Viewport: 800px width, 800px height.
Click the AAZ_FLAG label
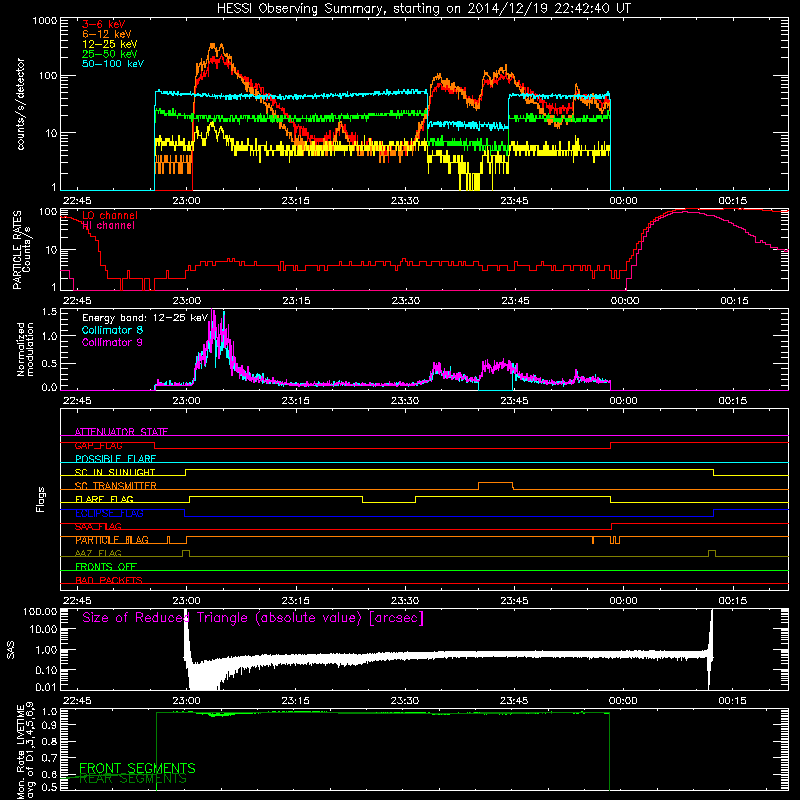[98, 553]
